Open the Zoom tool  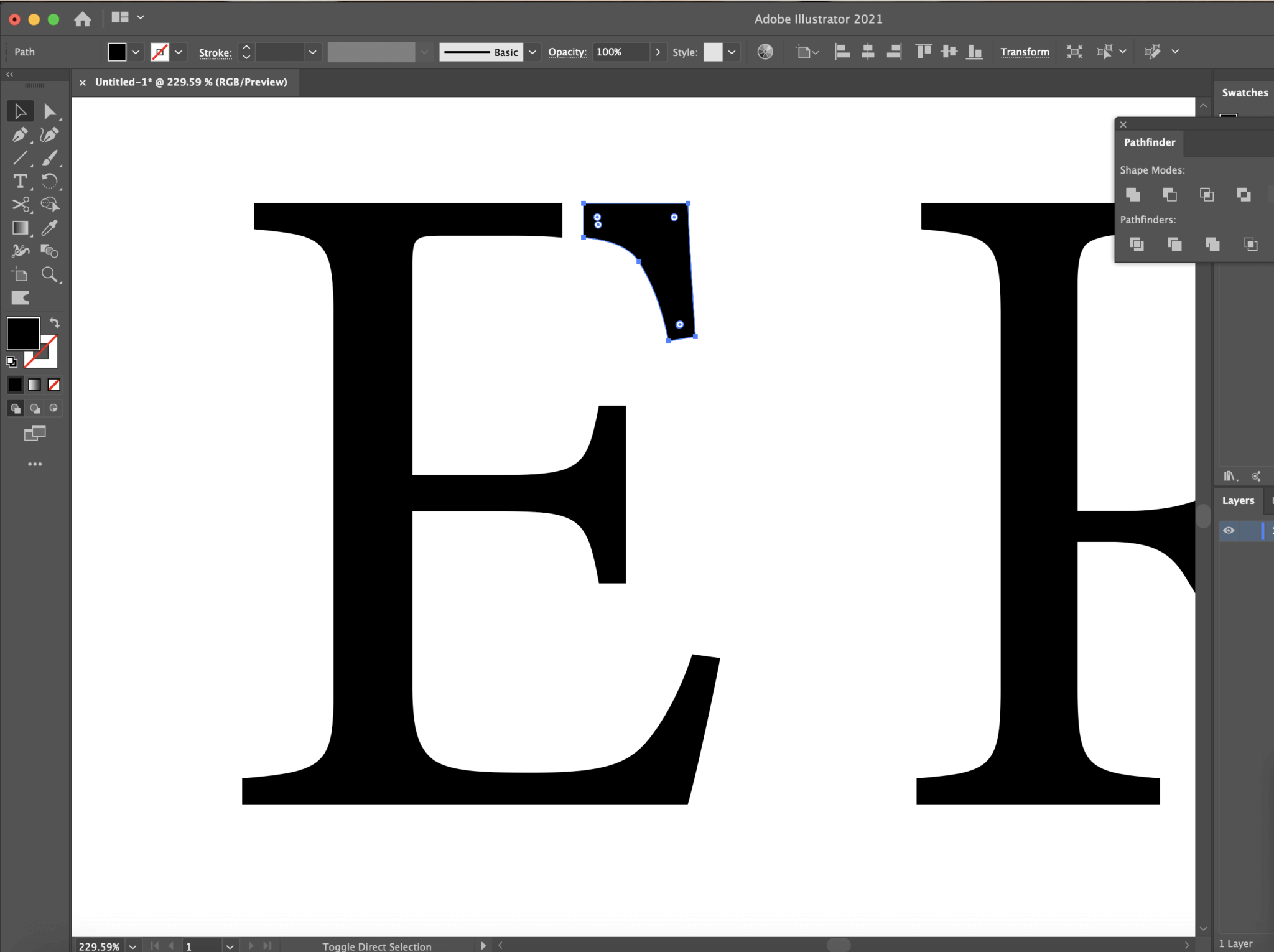pos(50,274)
